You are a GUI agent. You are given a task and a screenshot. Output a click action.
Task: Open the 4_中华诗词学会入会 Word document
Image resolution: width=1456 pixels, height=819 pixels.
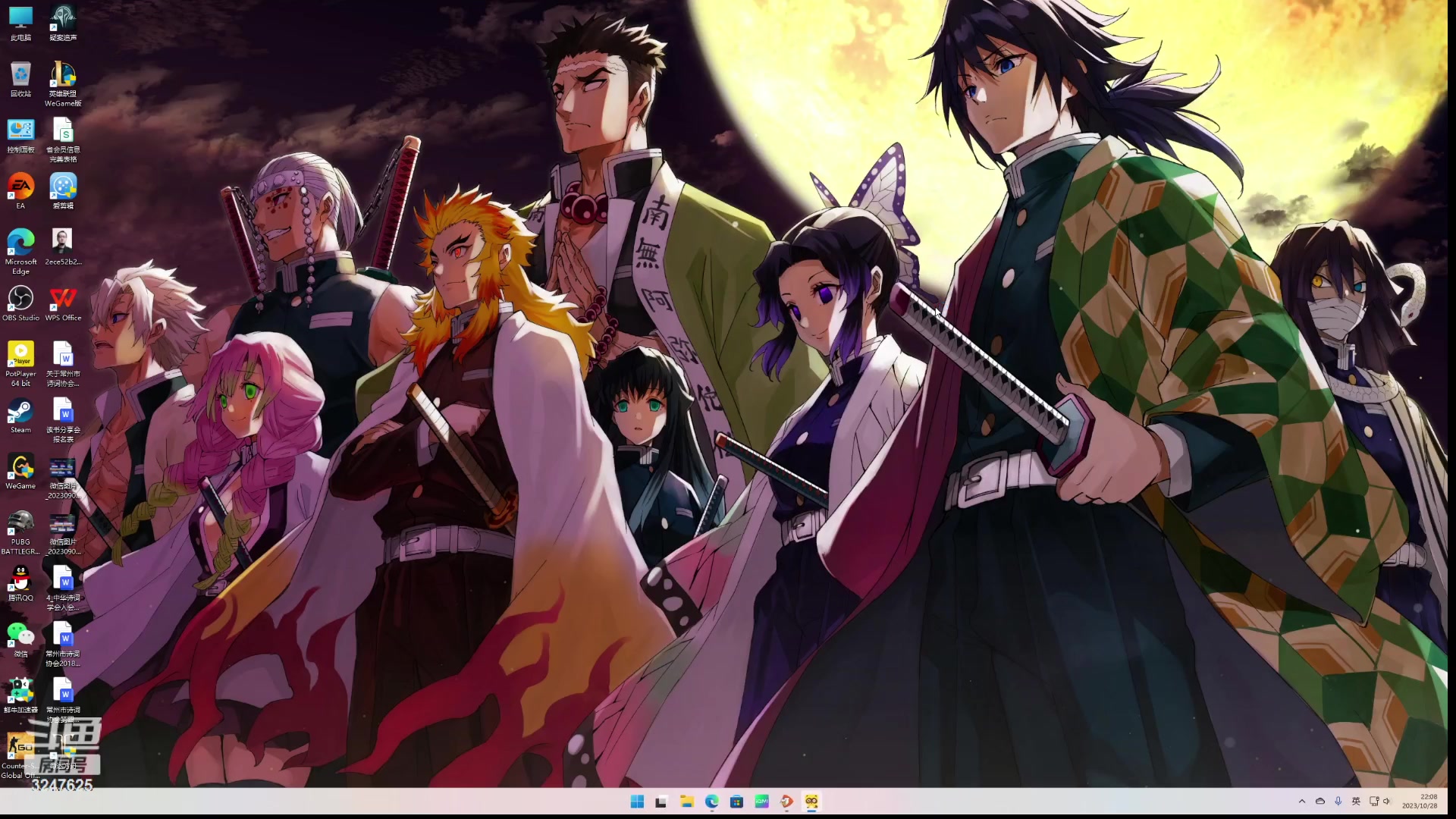63,588
